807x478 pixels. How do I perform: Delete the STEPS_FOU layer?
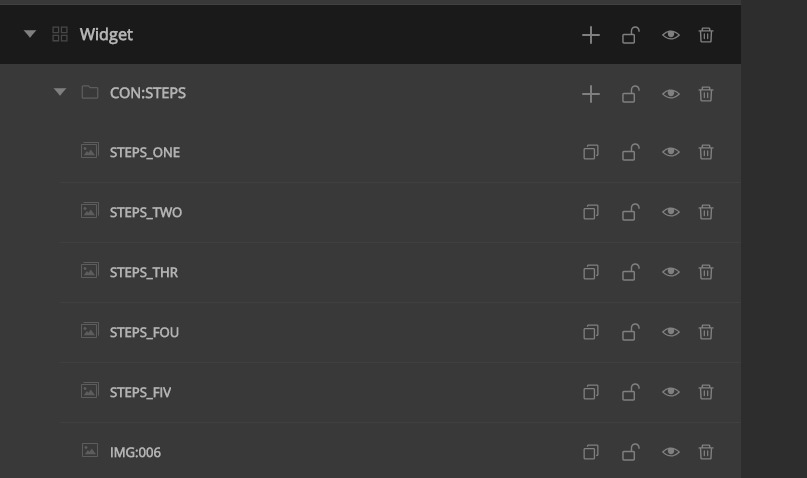[706, 332]
